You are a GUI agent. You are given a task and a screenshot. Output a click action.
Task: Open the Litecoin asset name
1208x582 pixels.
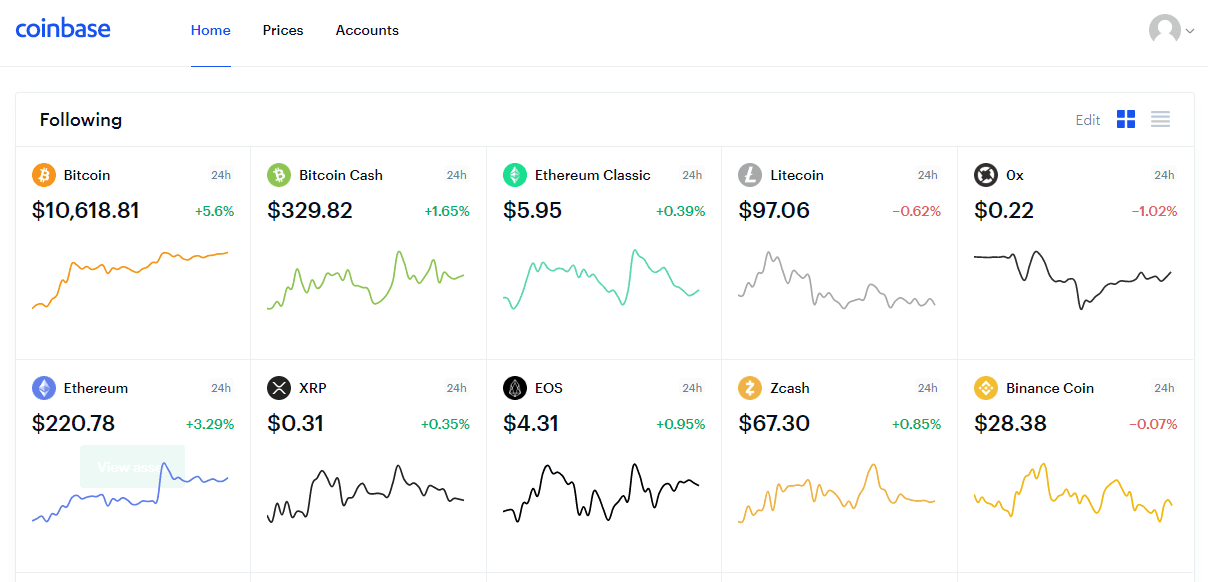[797, 175]
